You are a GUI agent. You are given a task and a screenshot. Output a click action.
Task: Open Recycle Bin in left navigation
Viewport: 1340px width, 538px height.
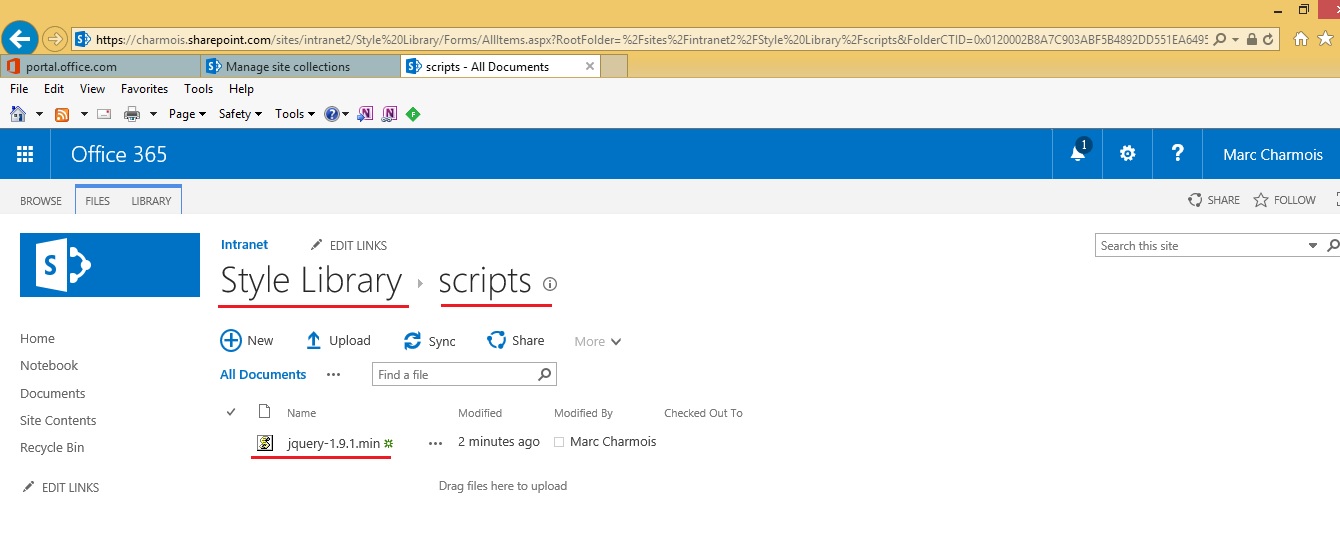pos(52,448)
